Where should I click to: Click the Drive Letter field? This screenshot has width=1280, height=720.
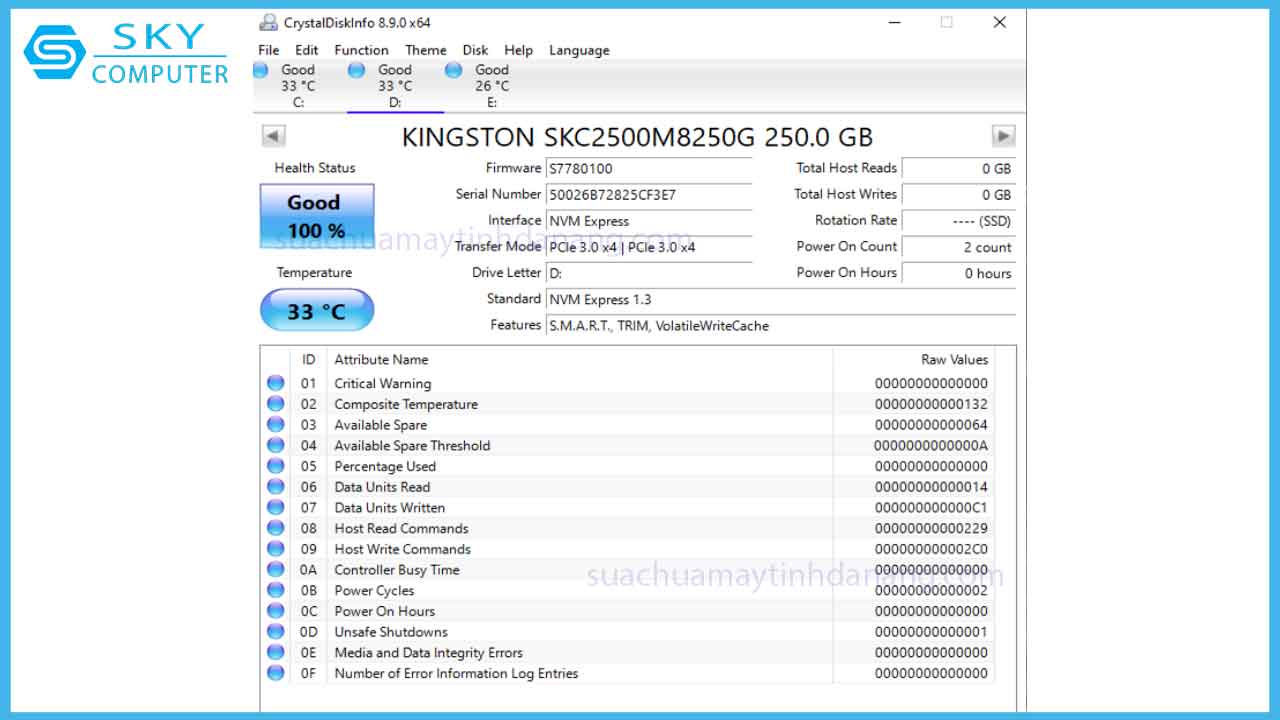coord(649,273)
